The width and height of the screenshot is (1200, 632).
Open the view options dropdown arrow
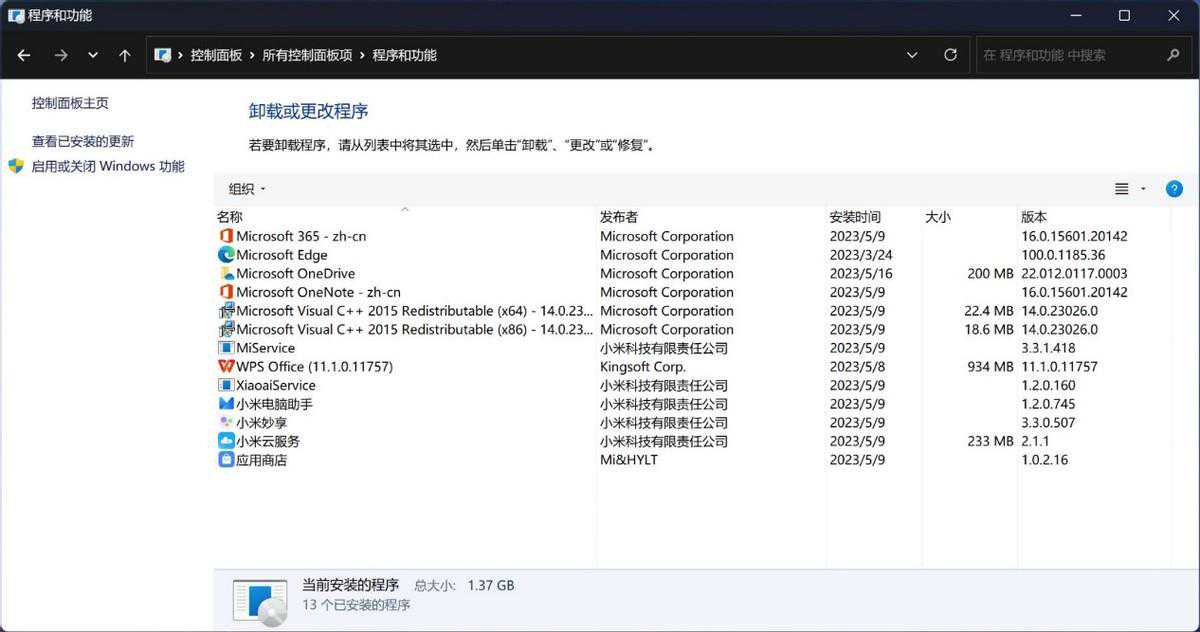coord(1143,189)
